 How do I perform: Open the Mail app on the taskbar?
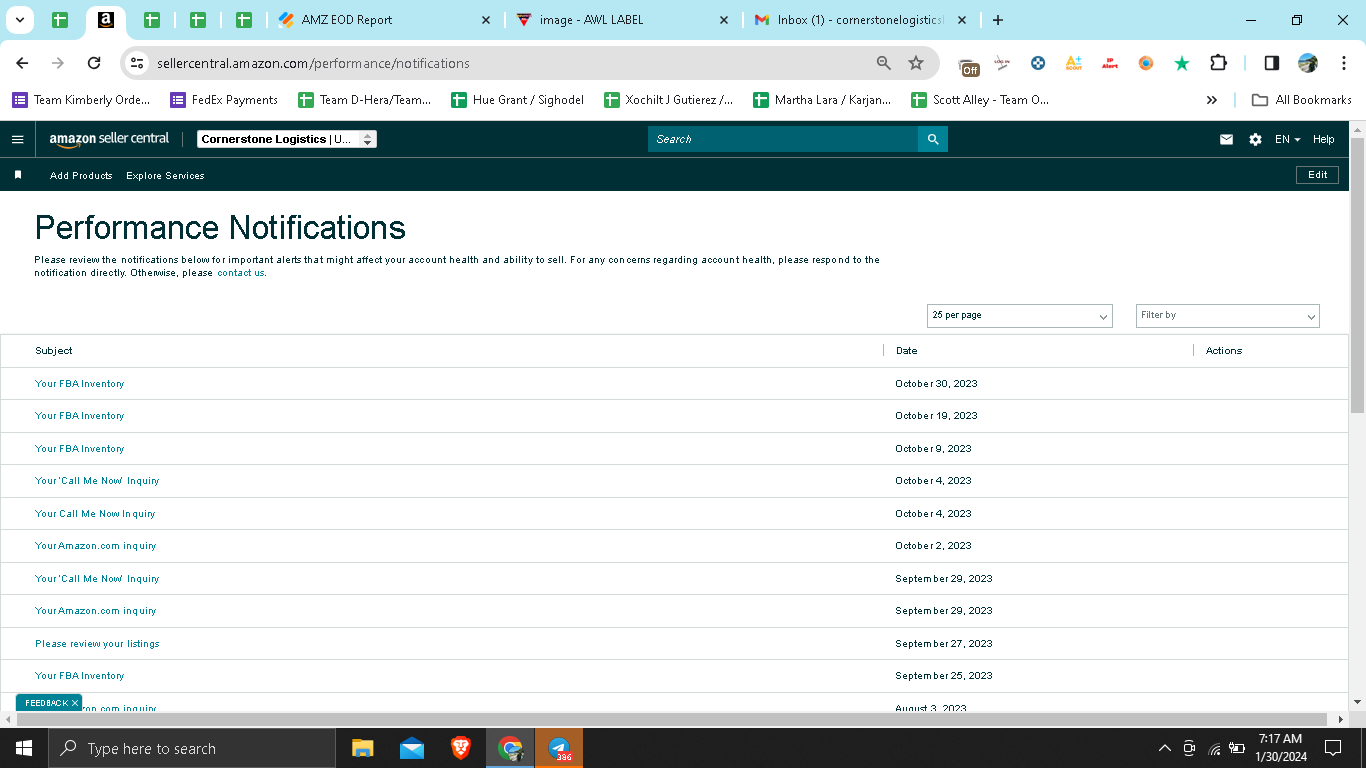click(x=411, y=748)
